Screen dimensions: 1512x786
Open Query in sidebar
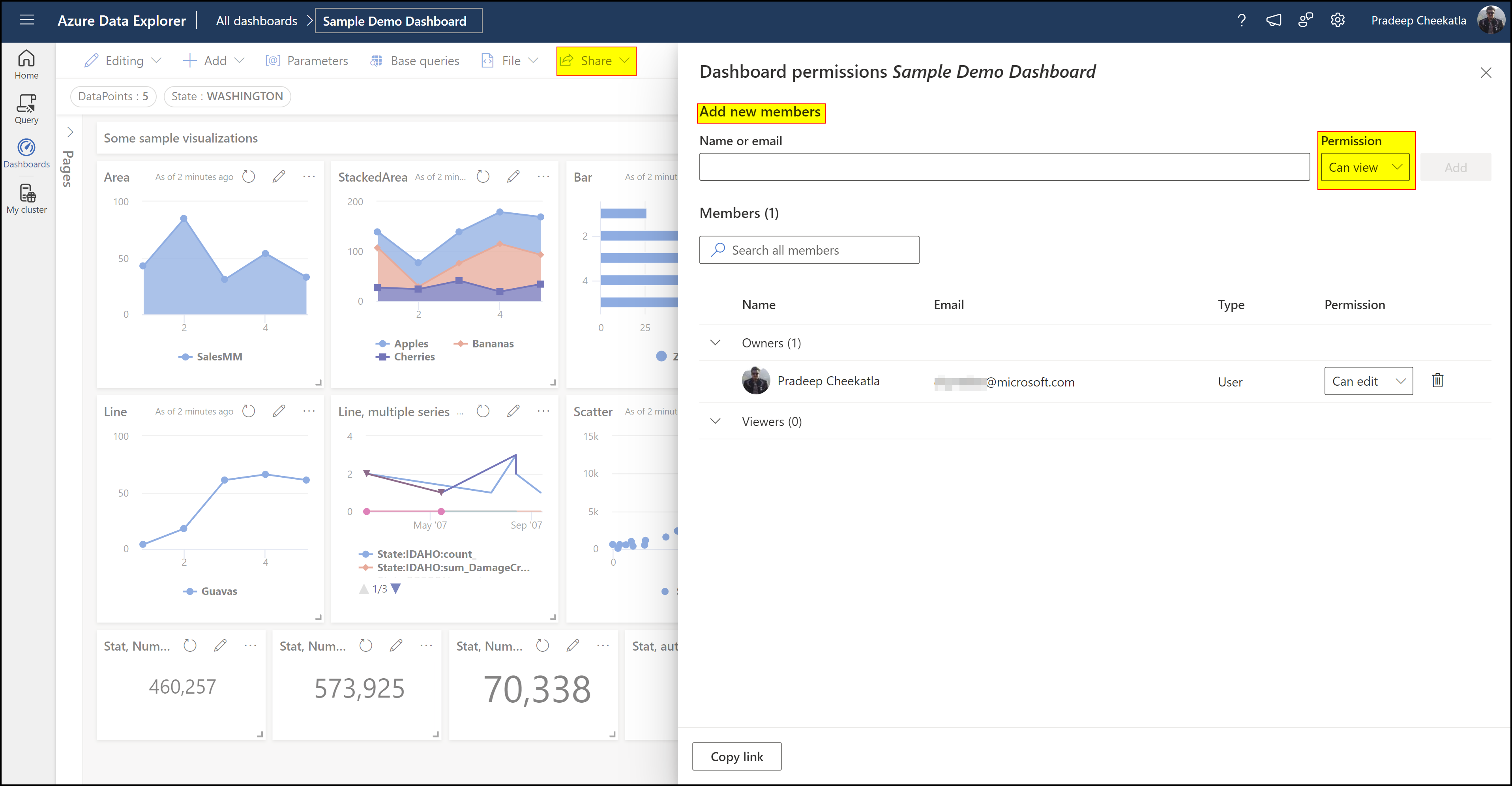pos(26,109)
